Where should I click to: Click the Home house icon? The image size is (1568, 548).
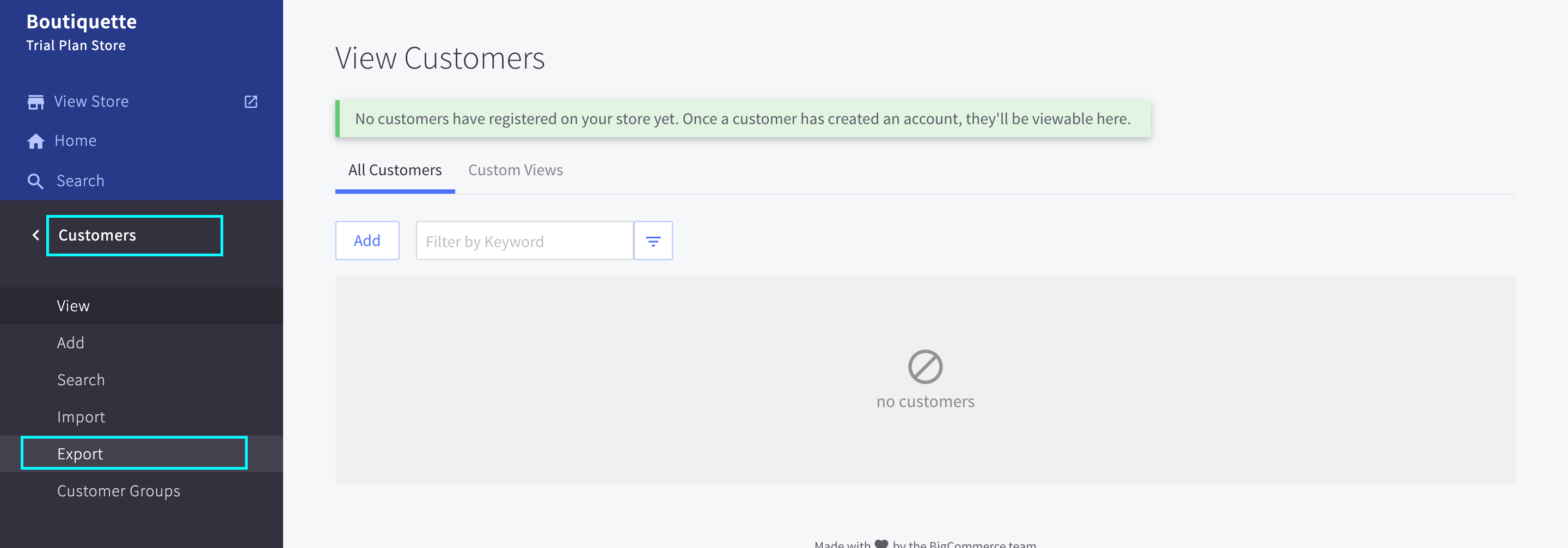coord(36,141)
